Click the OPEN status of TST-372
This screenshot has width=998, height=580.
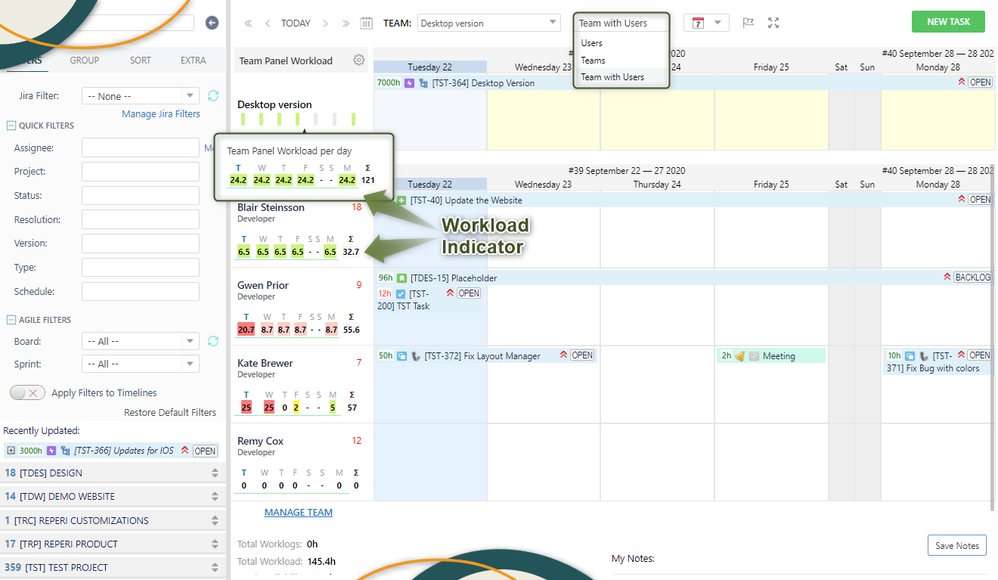(582, 355)
